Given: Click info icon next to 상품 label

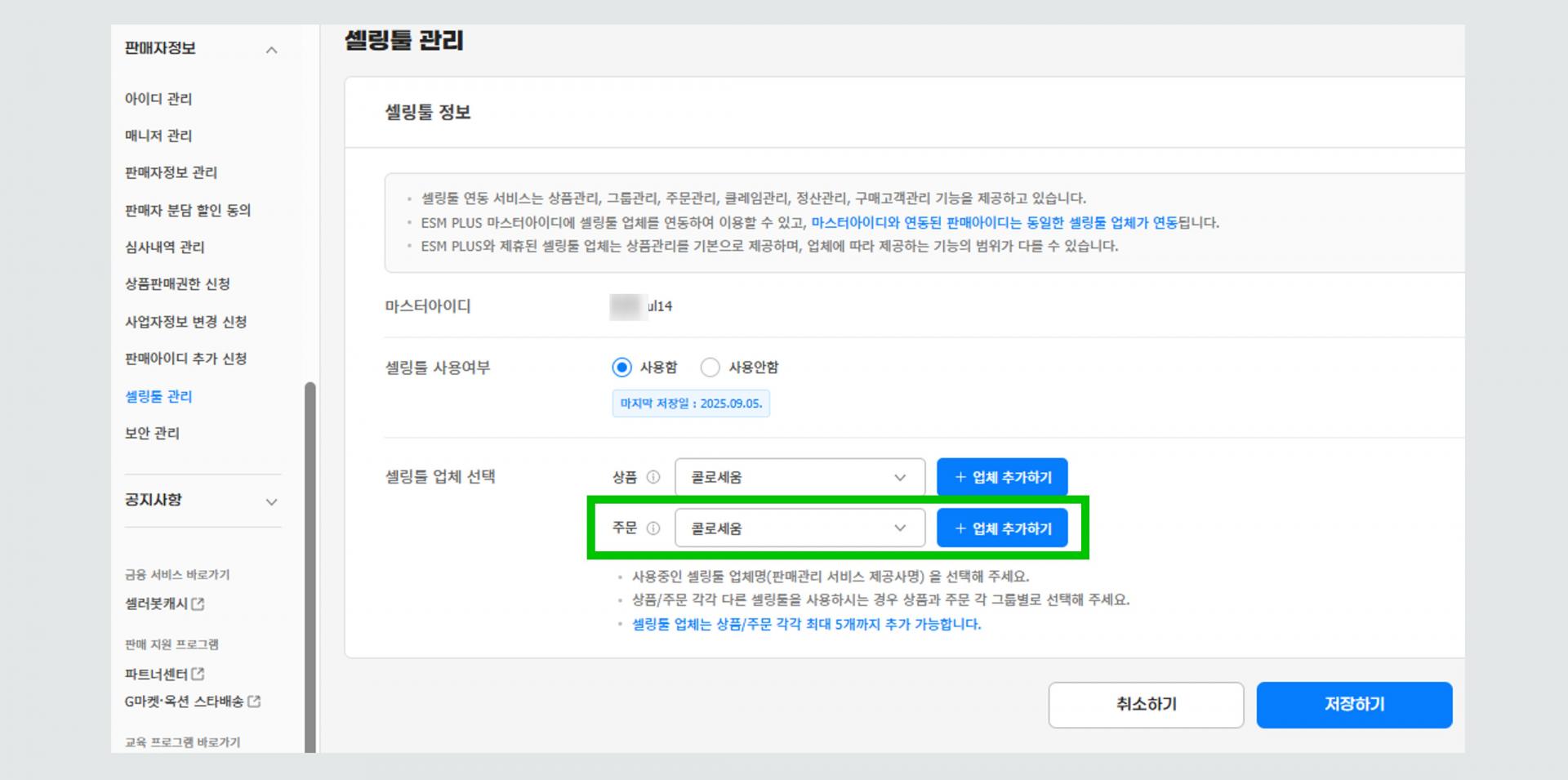Looking at the screenshot, I should 653,477.
